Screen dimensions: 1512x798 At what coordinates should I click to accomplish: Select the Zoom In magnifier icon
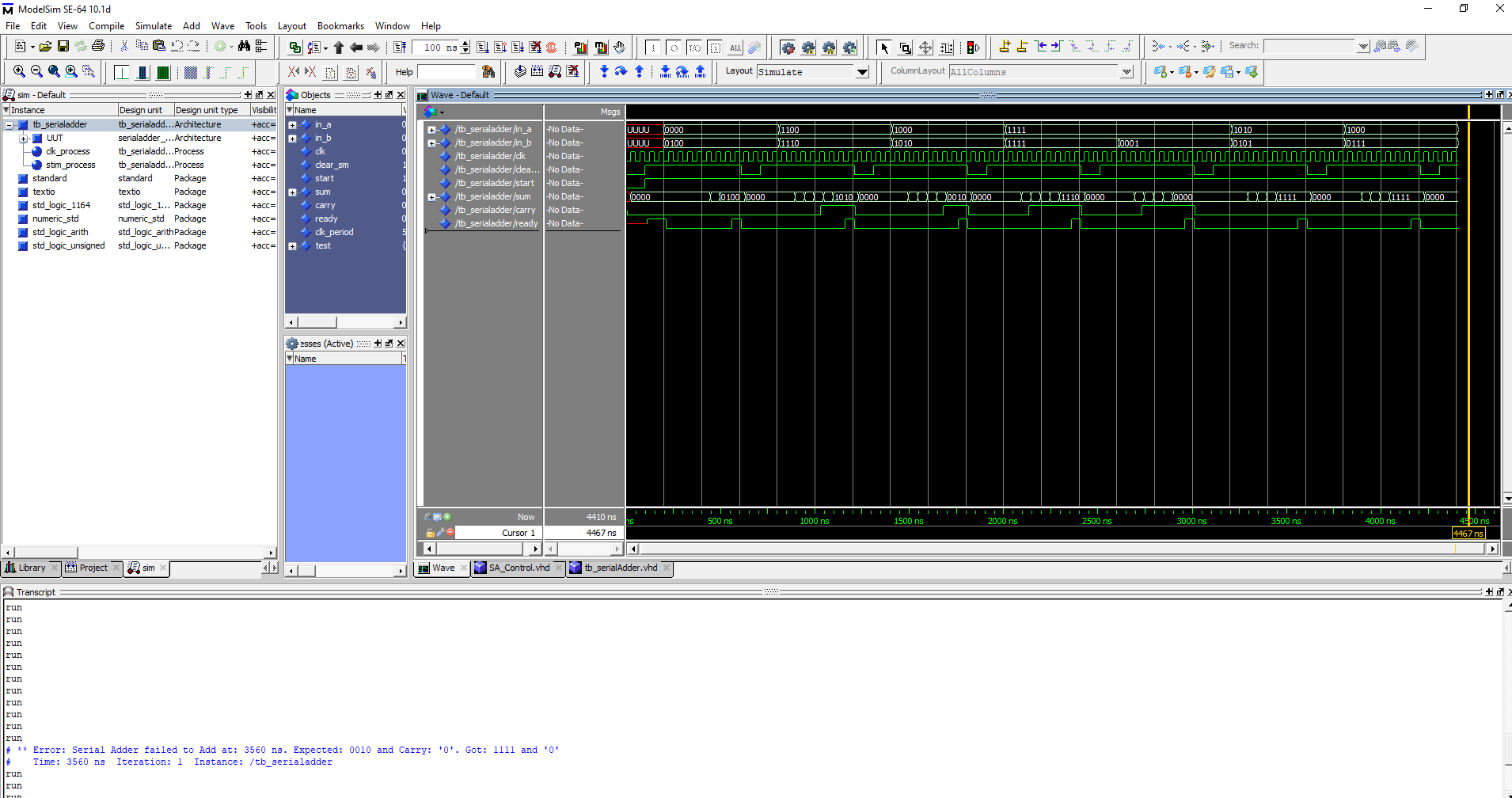coord(20,71)
